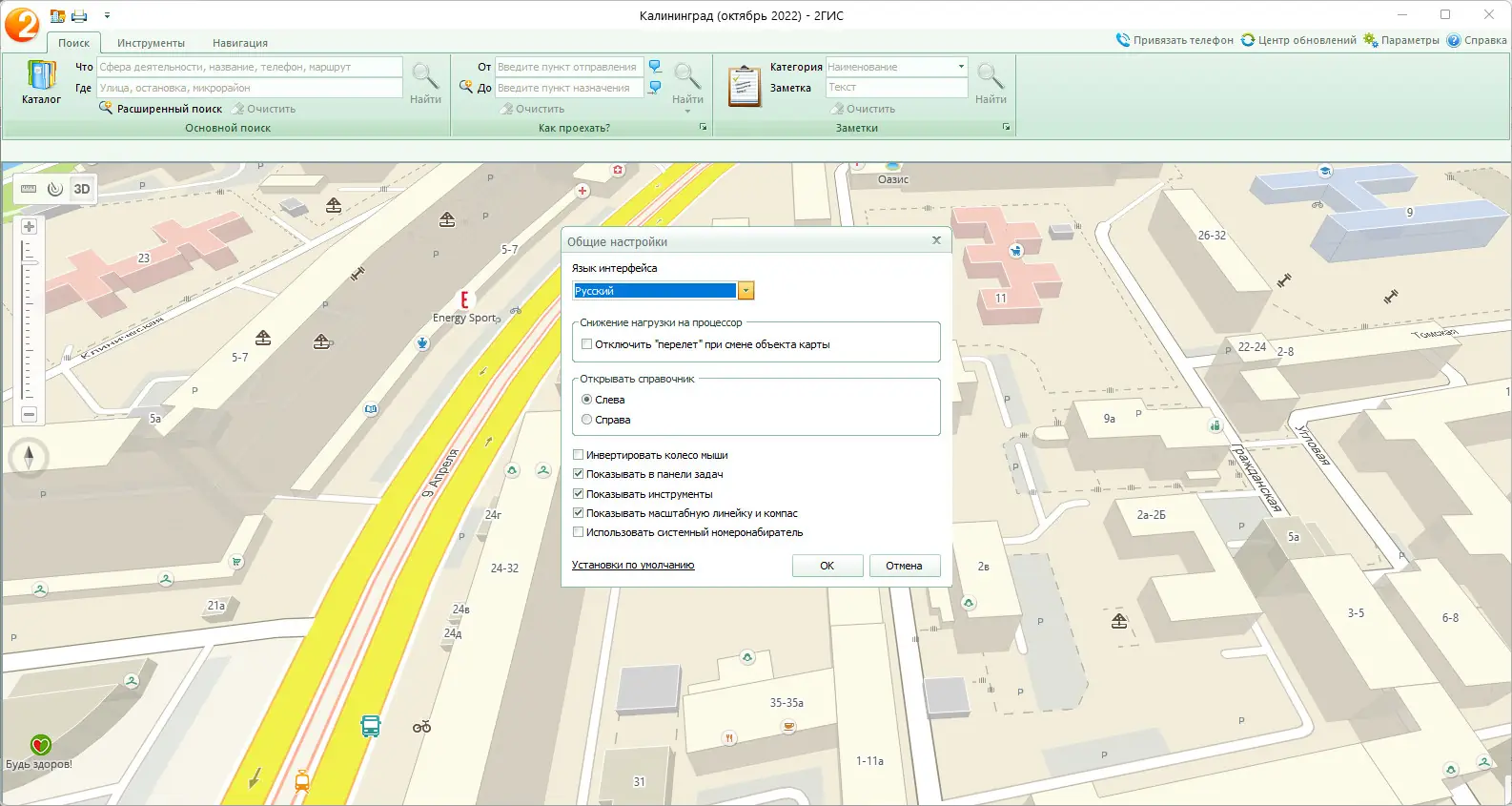Click the graduation cap icon on blue building

click(1324, 172)
